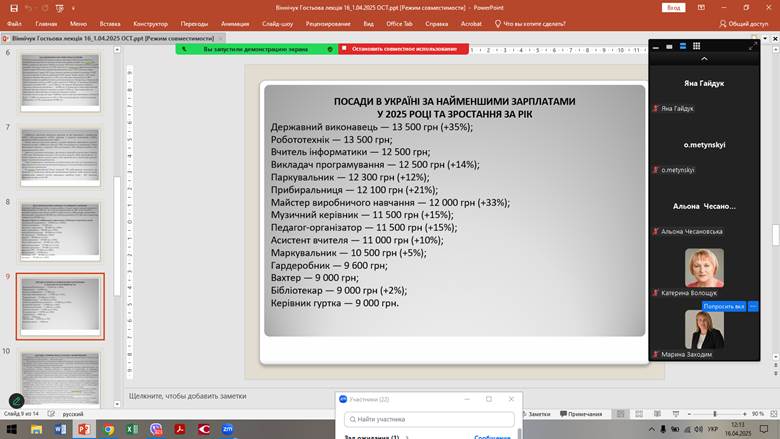Image resolution: width=780 pixels, height=439 pixels.
Task: Switch Zoom video panel to gallery grid view
Action: click(x=695, y=46)
